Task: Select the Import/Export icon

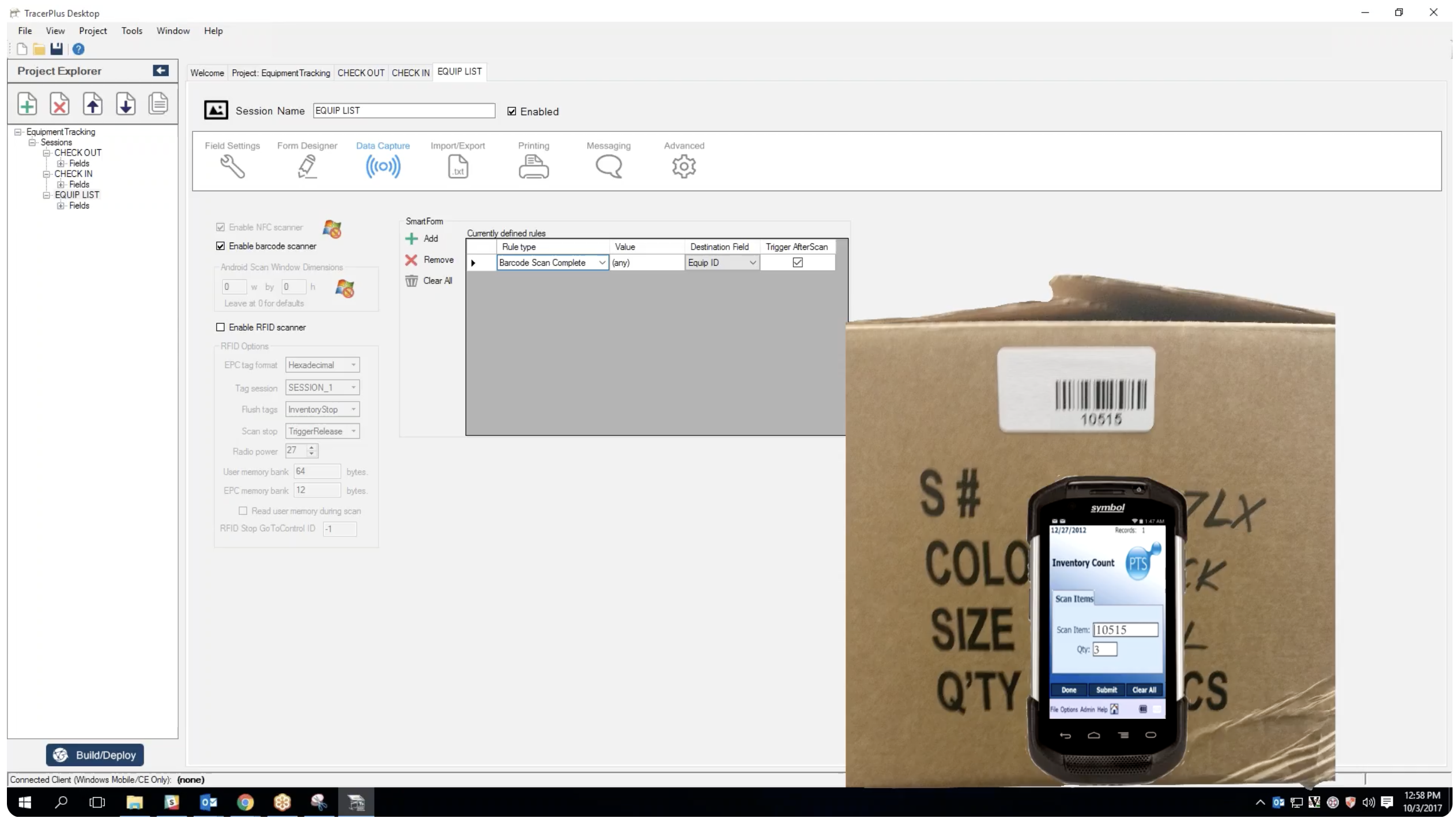Action: pos(458,166)
